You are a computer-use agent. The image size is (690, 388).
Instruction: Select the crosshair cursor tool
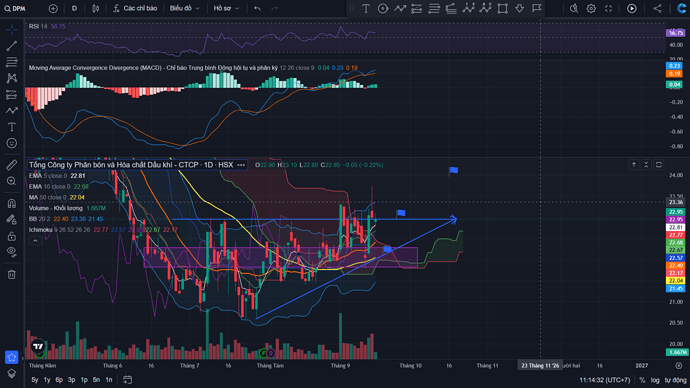pos(12,29)
